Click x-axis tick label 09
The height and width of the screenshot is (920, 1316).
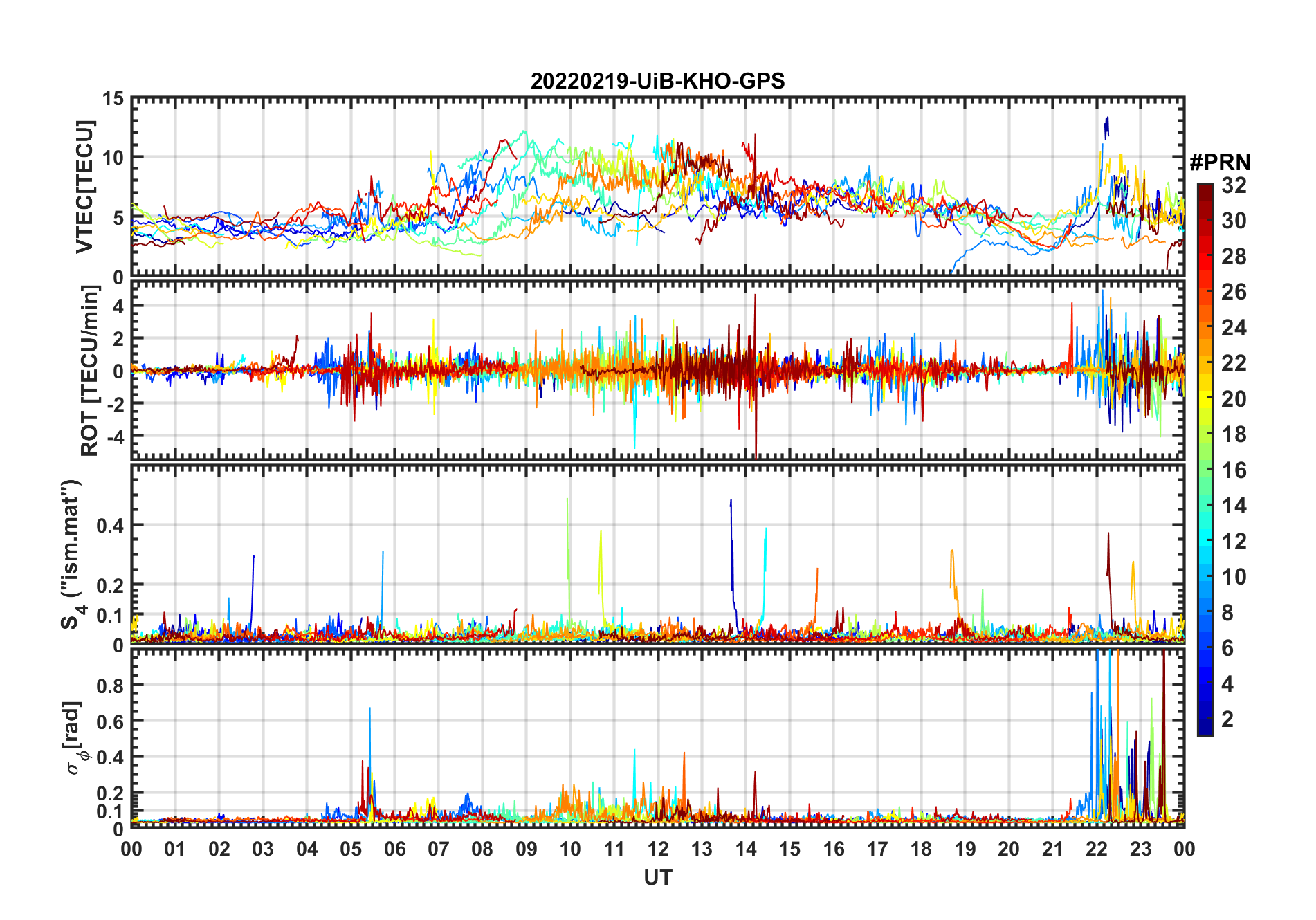pyautogui.click(x=527, y=849)
